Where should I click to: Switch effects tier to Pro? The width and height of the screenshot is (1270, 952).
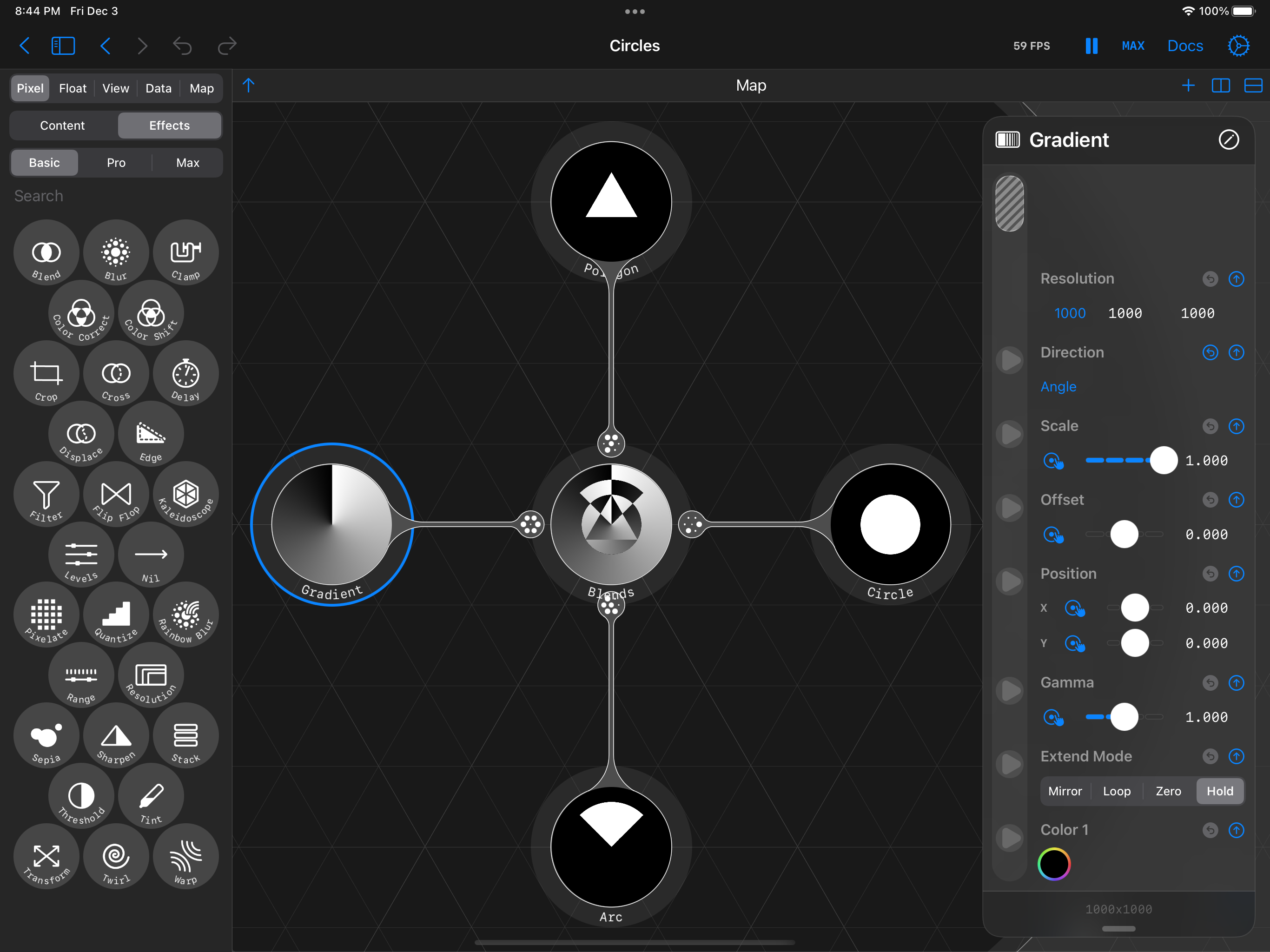pos(116,163)
